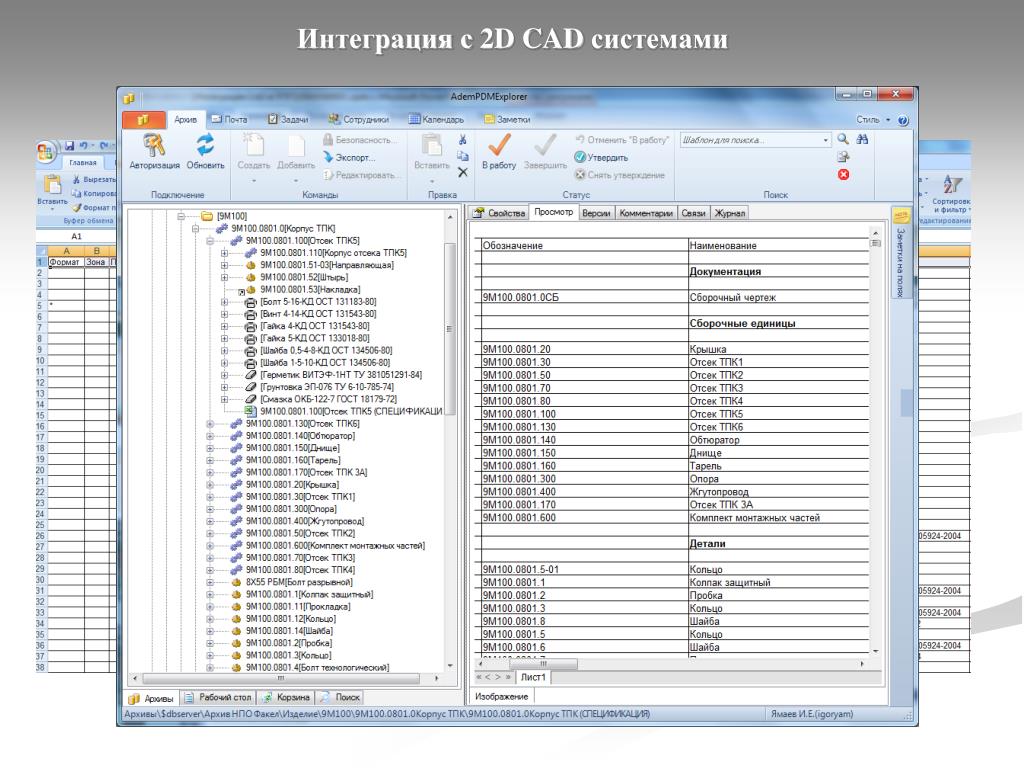1024x768 pixels.
Task: Click the Завершить checkmark button
Action: point(545,152)
